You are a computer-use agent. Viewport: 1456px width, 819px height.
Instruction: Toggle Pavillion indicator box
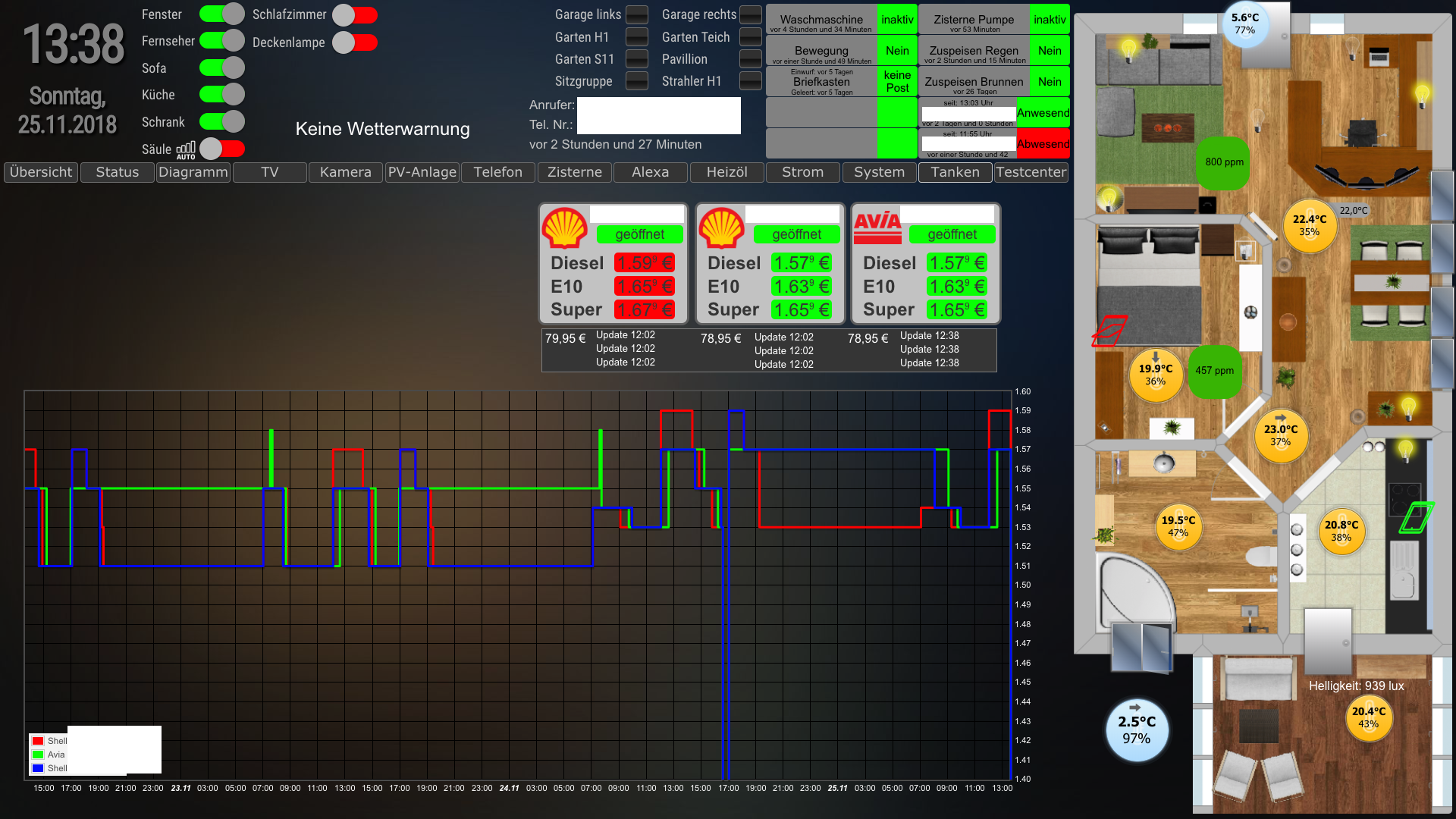coord(751,58)
